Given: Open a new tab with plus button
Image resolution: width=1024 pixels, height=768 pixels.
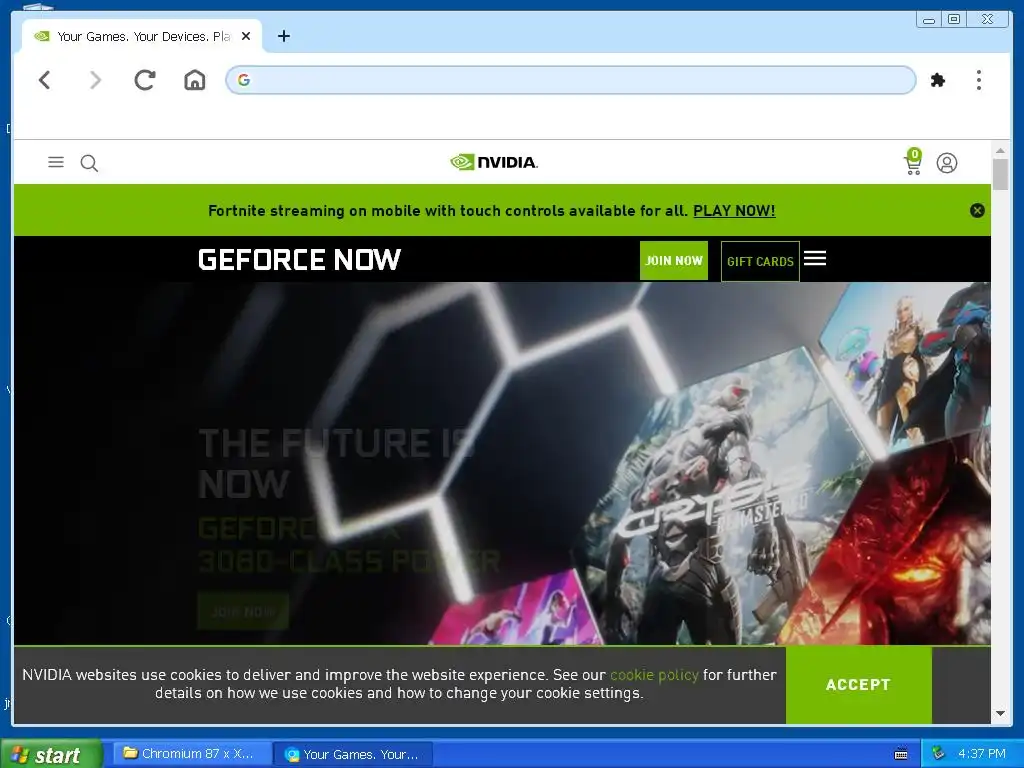Looking at the screenshot, I should [x=283, y=37].
